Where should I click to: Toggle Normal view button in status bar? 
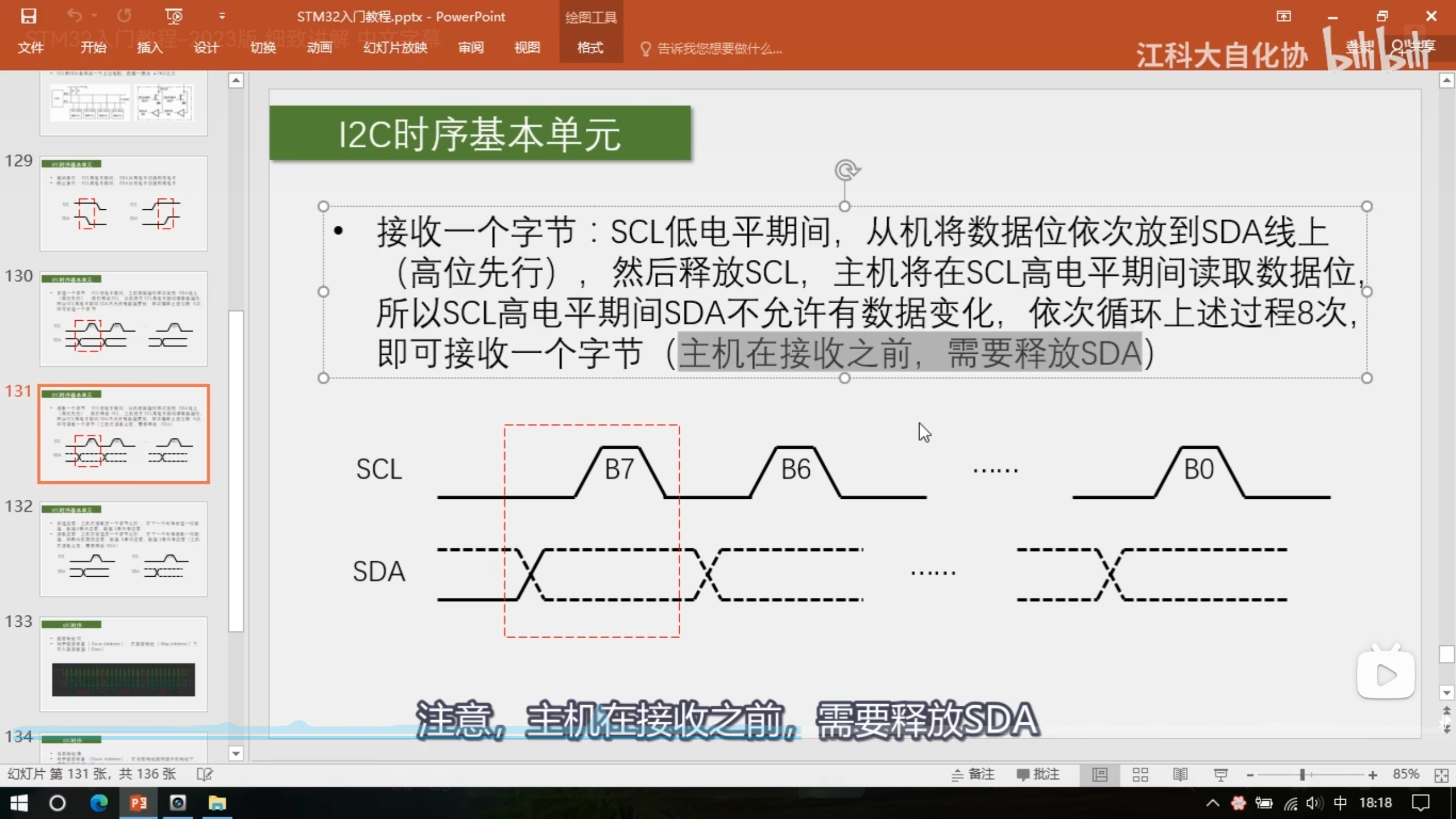point(1100,774)
